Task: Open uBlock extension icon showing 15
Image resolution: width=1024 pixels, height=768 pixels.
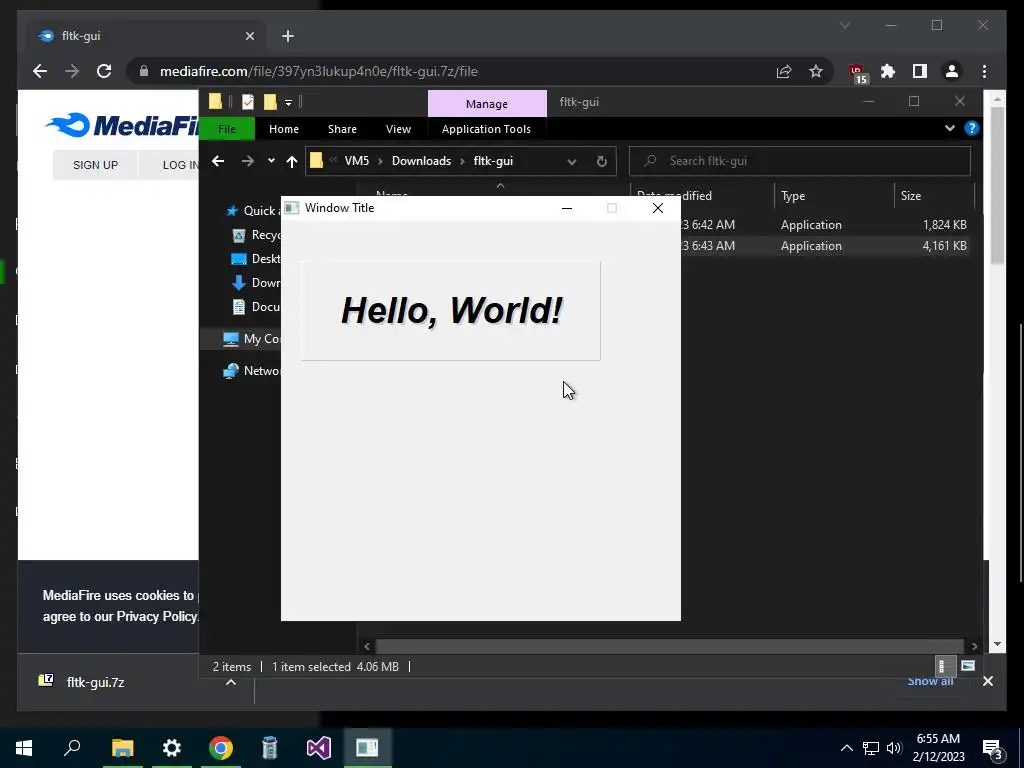Action: coord(857,72)
